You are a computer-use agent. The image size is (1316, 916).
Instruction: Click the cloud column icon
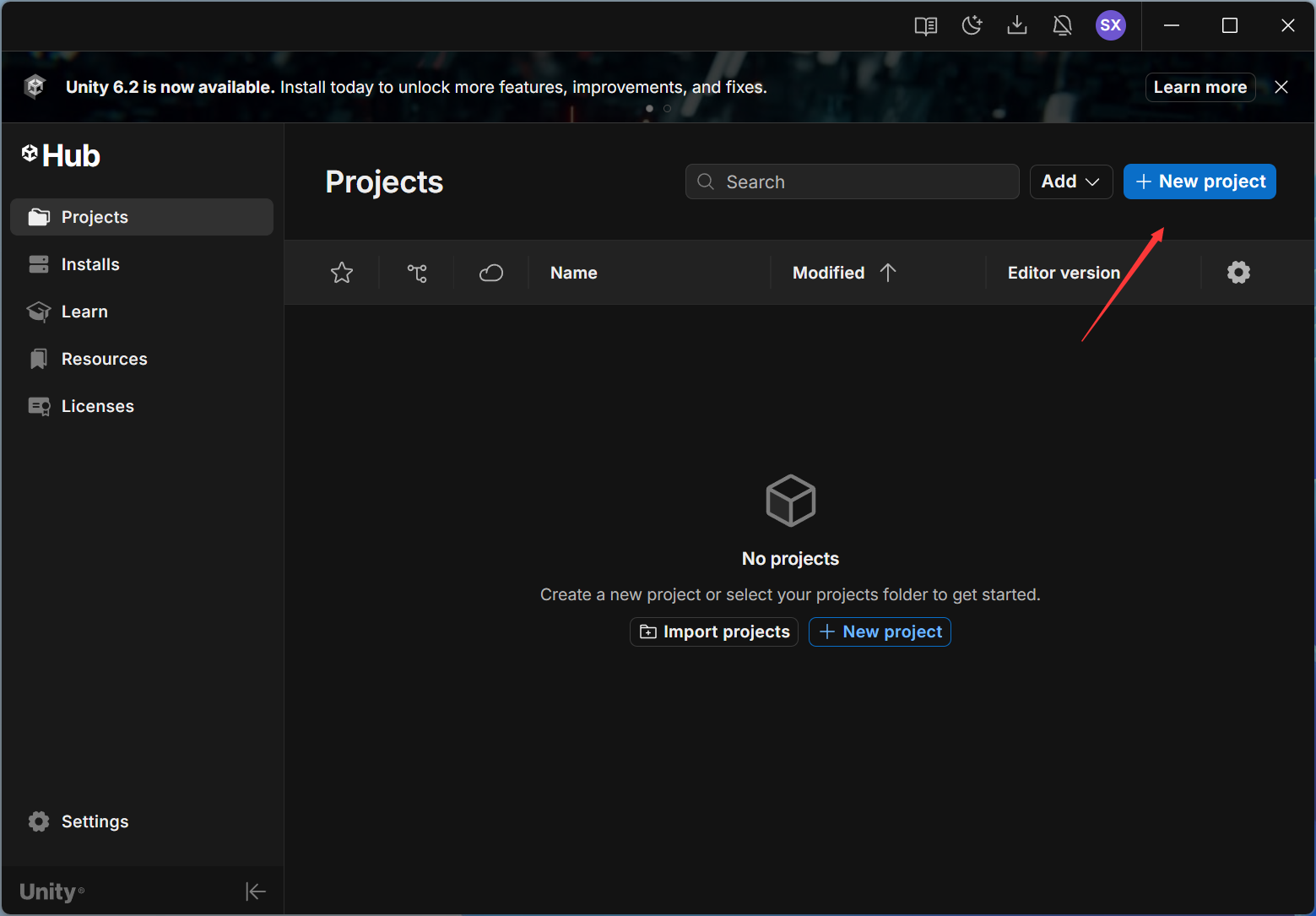coord(491,273)
